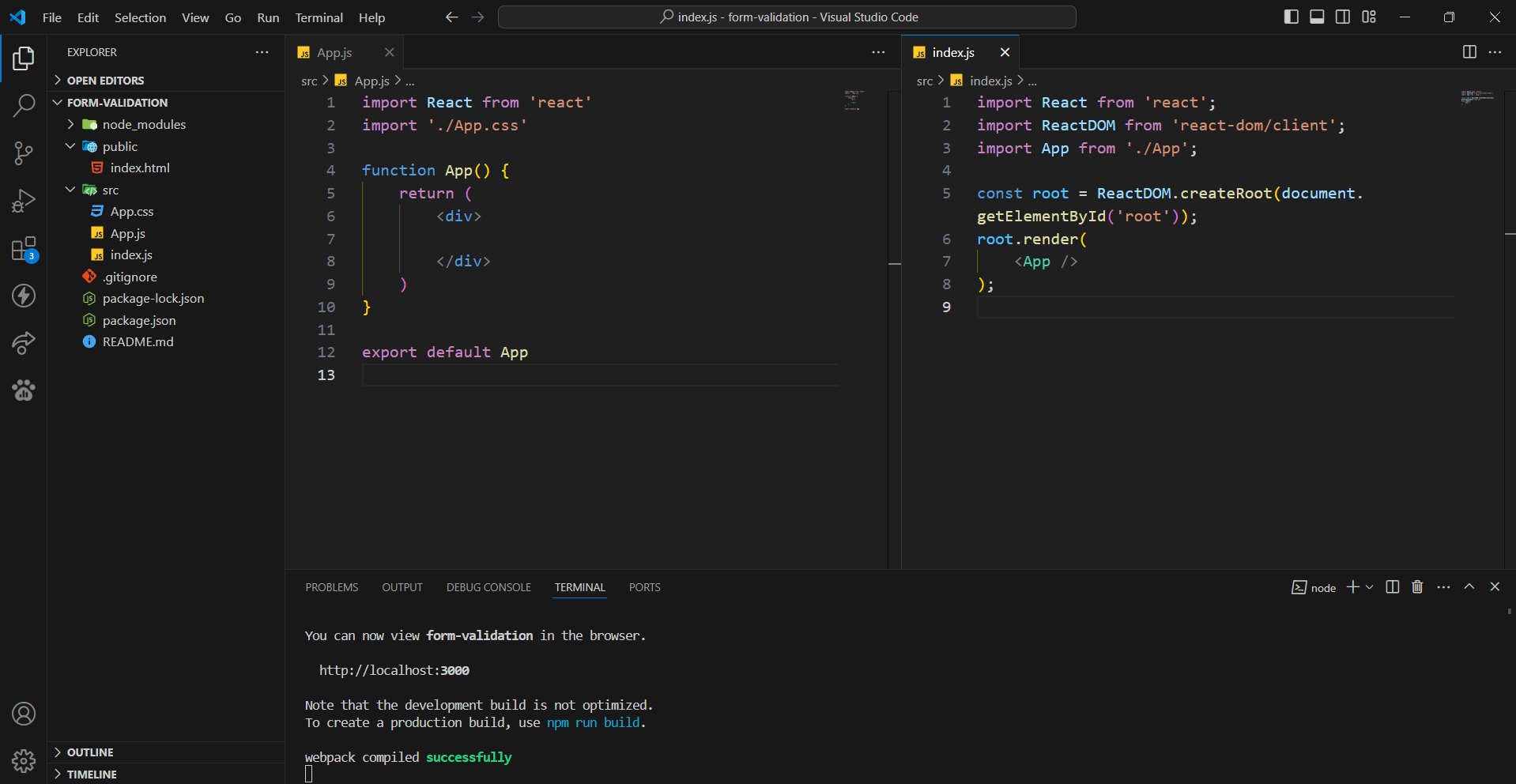Open the launch profile dropdown next to plus

click(1370, 587)
